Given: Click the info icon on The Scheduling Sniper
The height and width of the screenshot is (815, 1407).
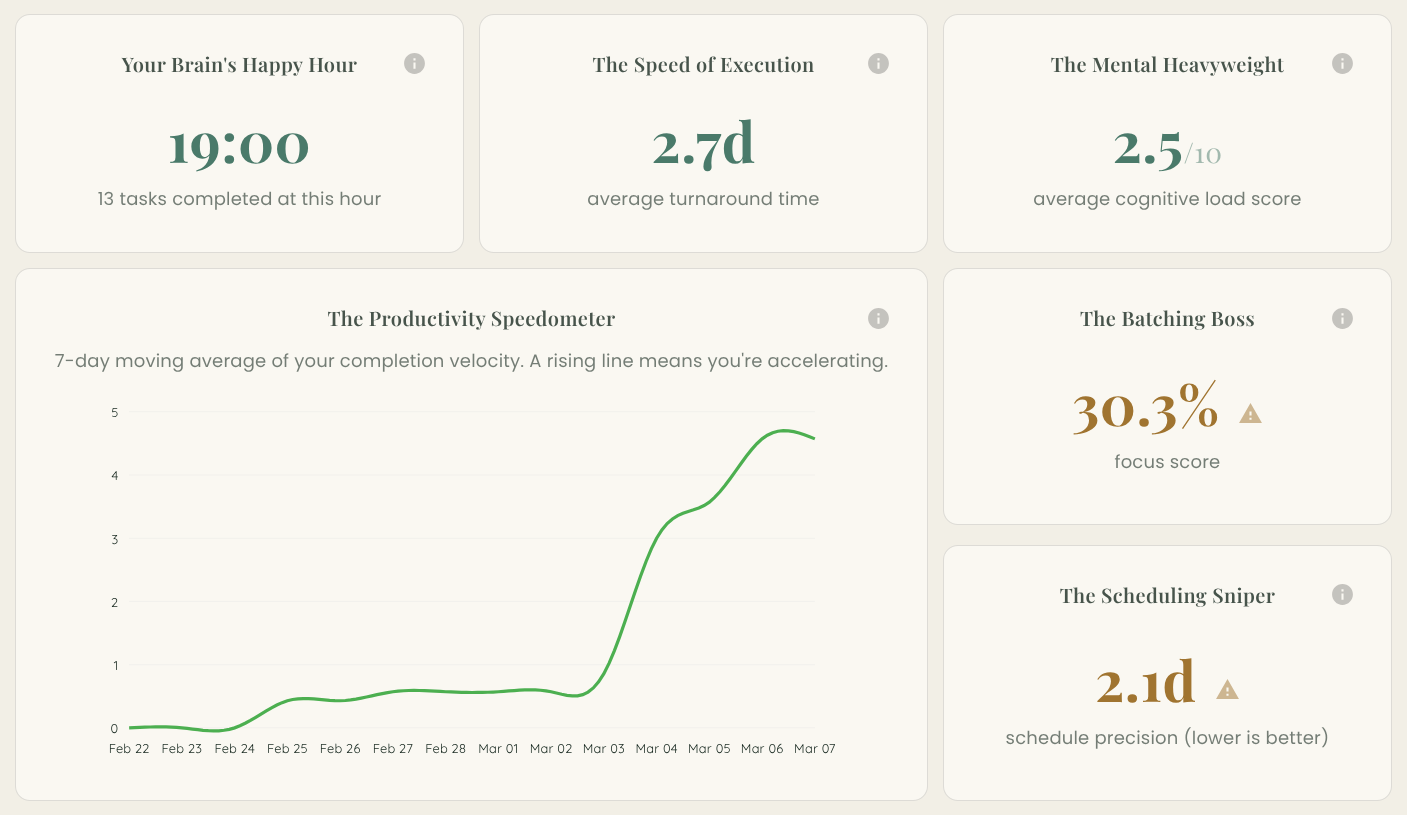Looking at the screenshot, I should coord(1343,594).
